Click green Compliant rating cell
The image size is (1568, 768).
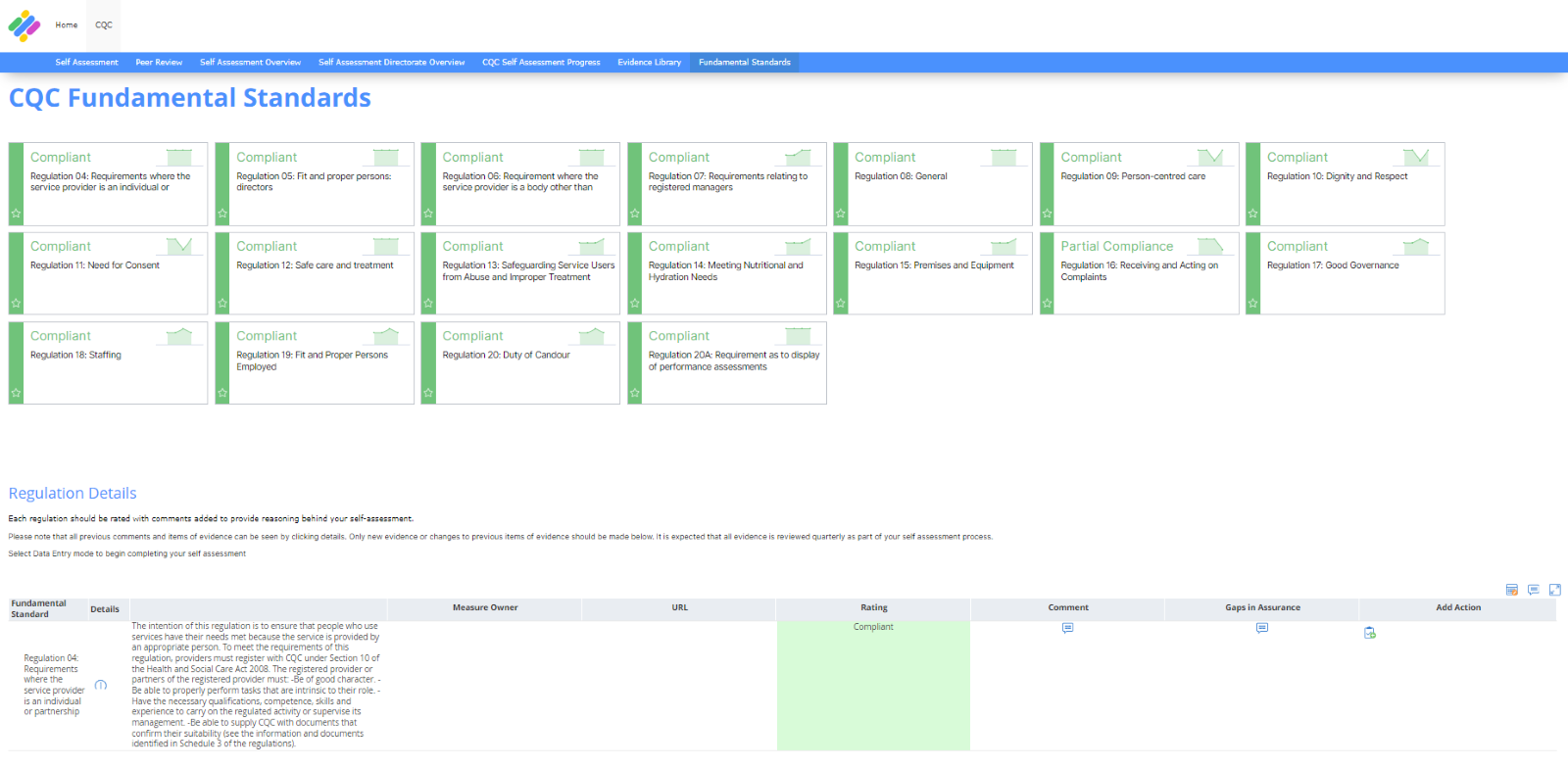click(873, 686)
